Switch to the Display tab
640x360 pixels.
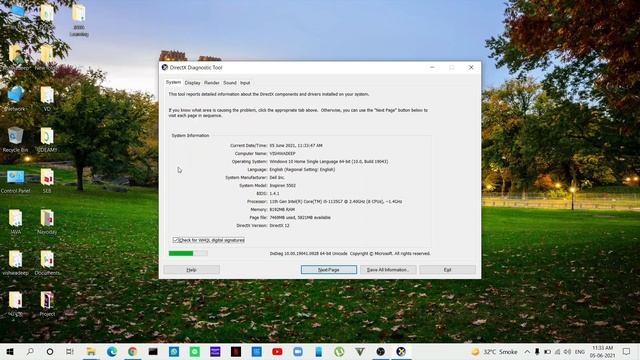pyautogui.click(x=192, y=83)
